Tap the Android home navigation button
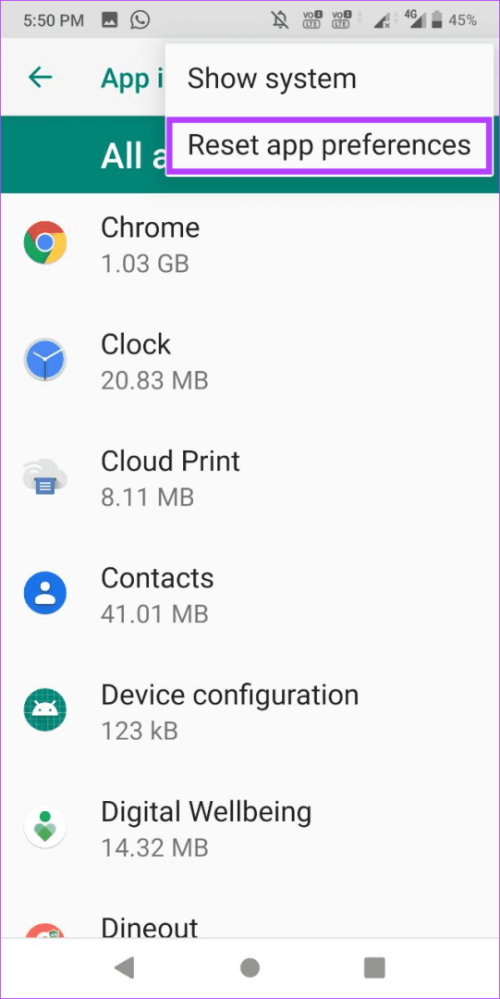Image resolution: width=500 pixels, height=999 pixels. tap(250, 968)
